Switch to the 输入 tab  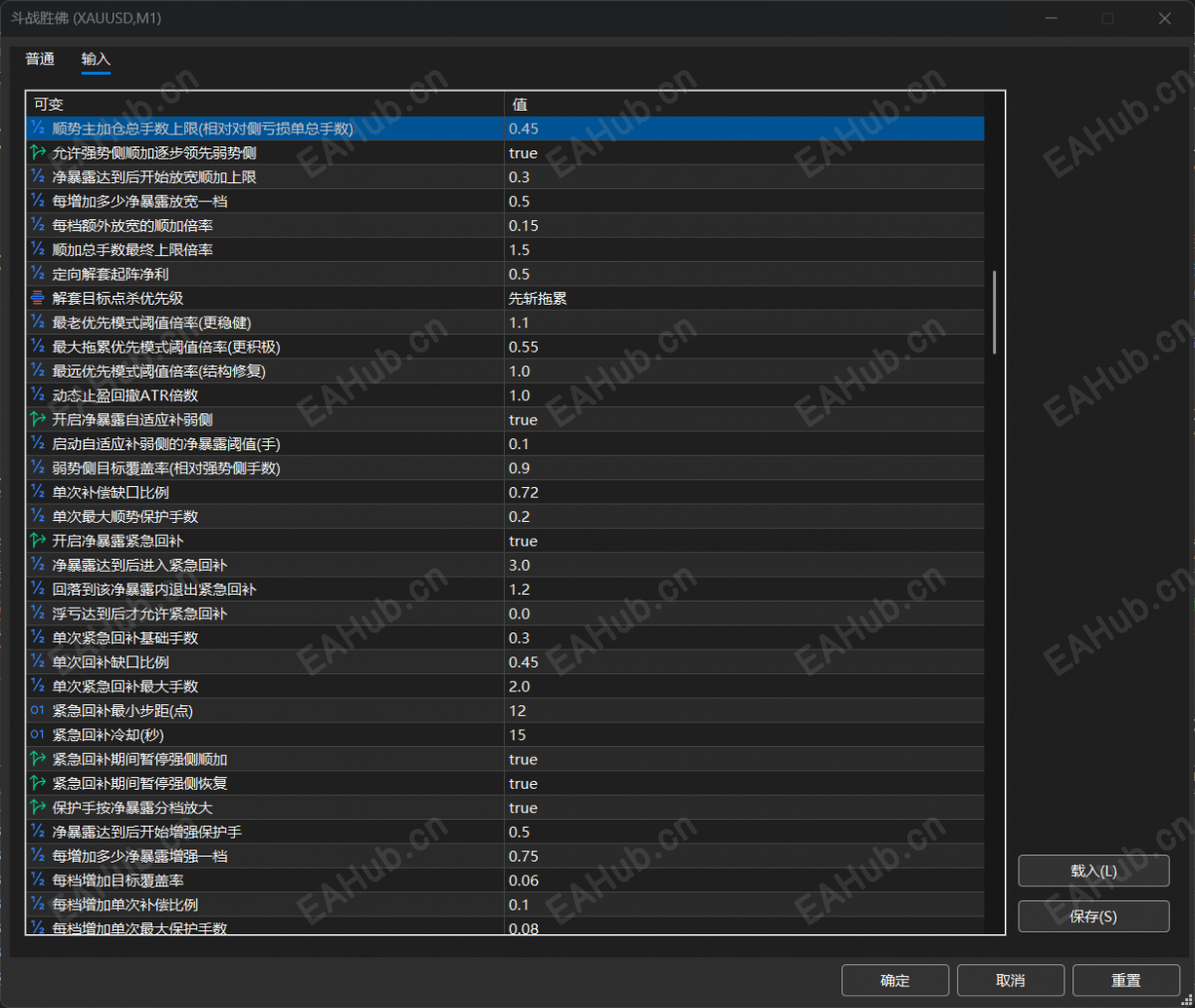[96, 59]
